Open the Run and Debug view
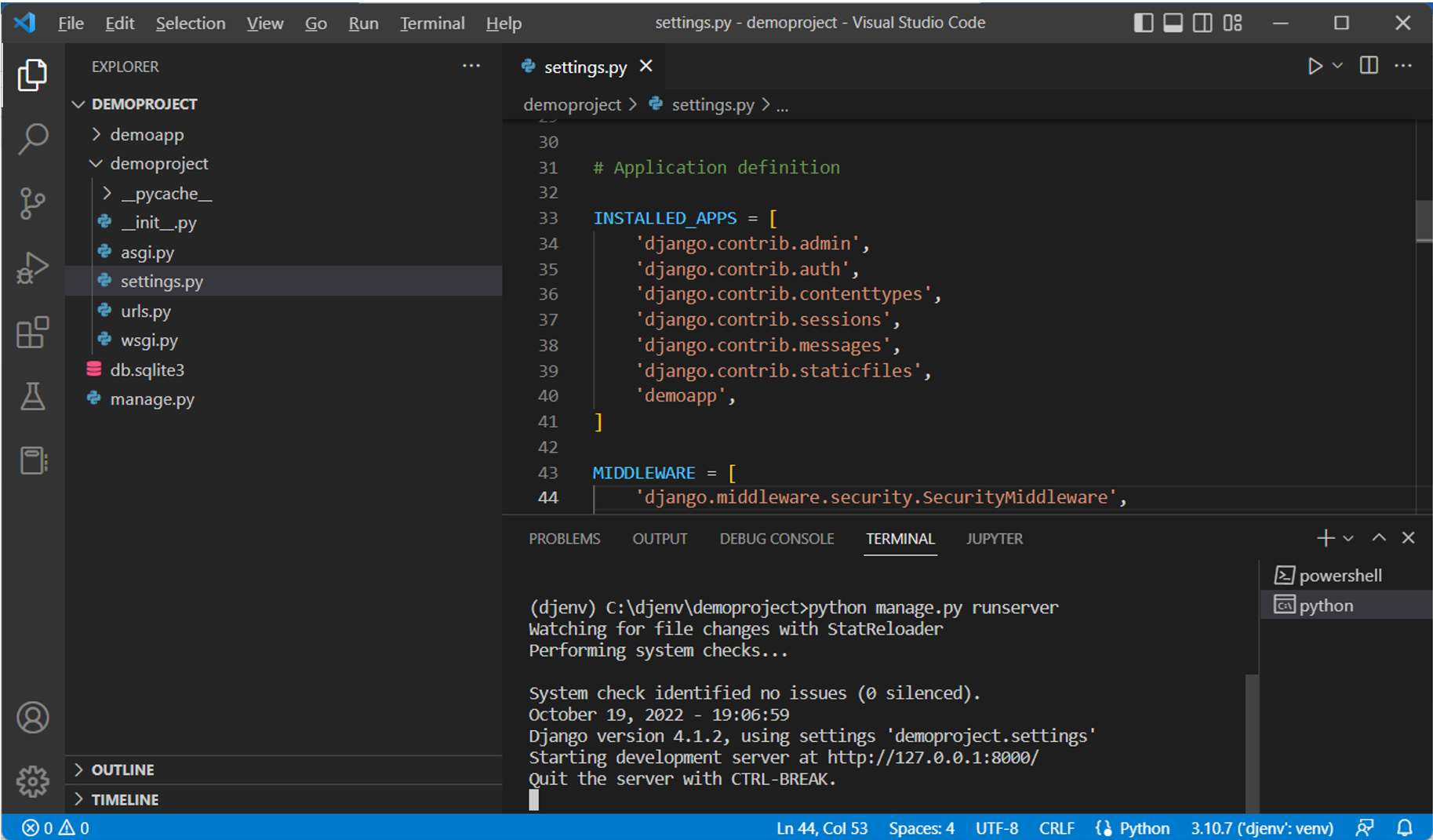The image size is (1433, 840). point(32,267)
